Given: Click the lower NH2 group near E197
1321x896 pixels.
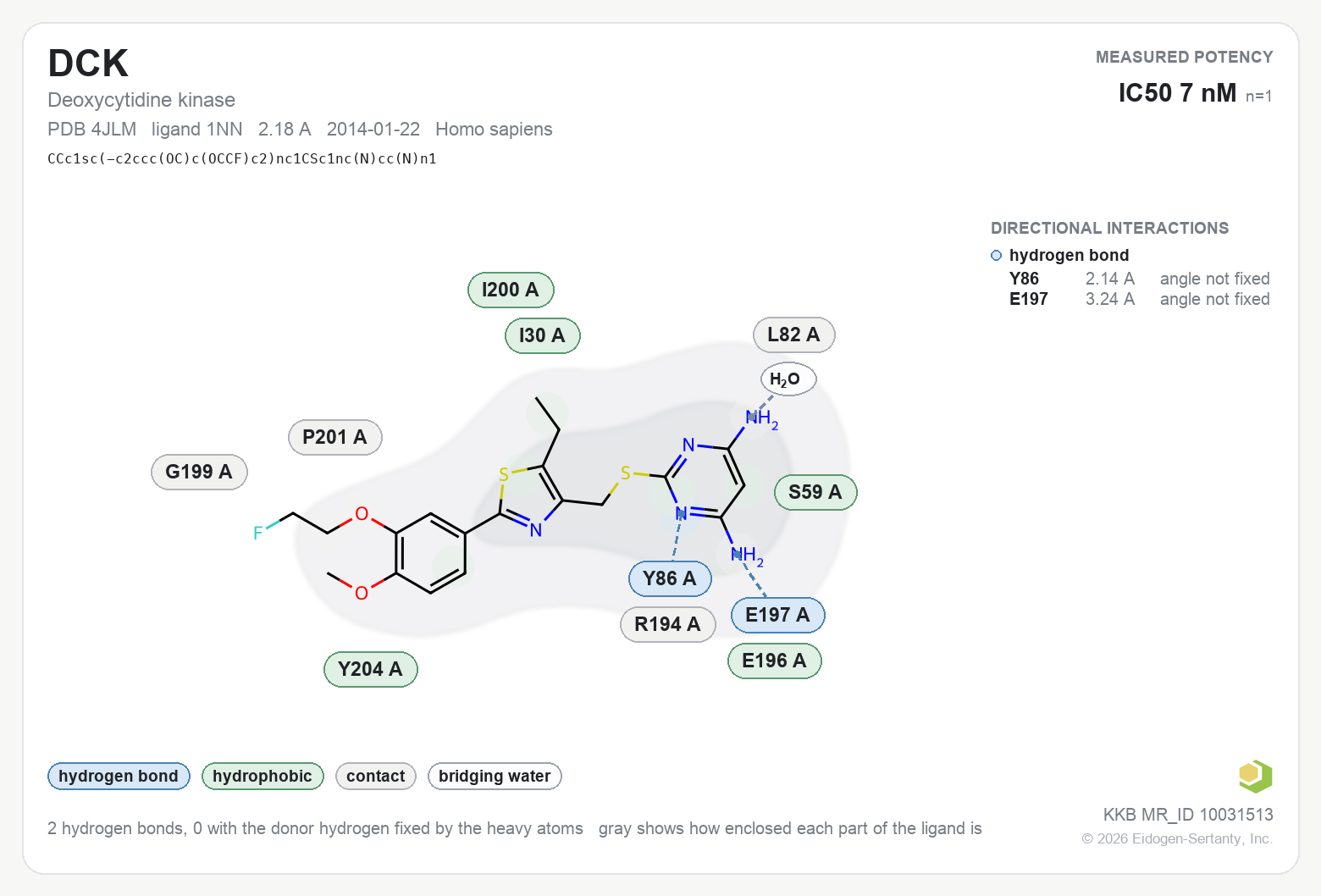Looking at the screenshot, I should pos(747,556).
